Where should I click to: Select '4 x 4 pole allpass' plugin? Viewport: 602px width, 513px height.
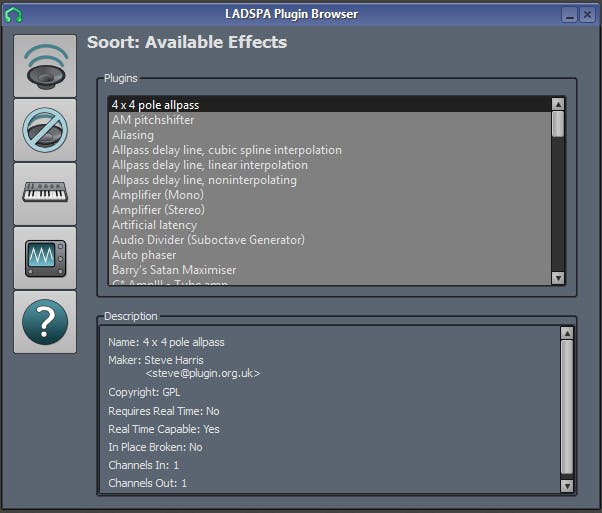click(x=330, y=105)
